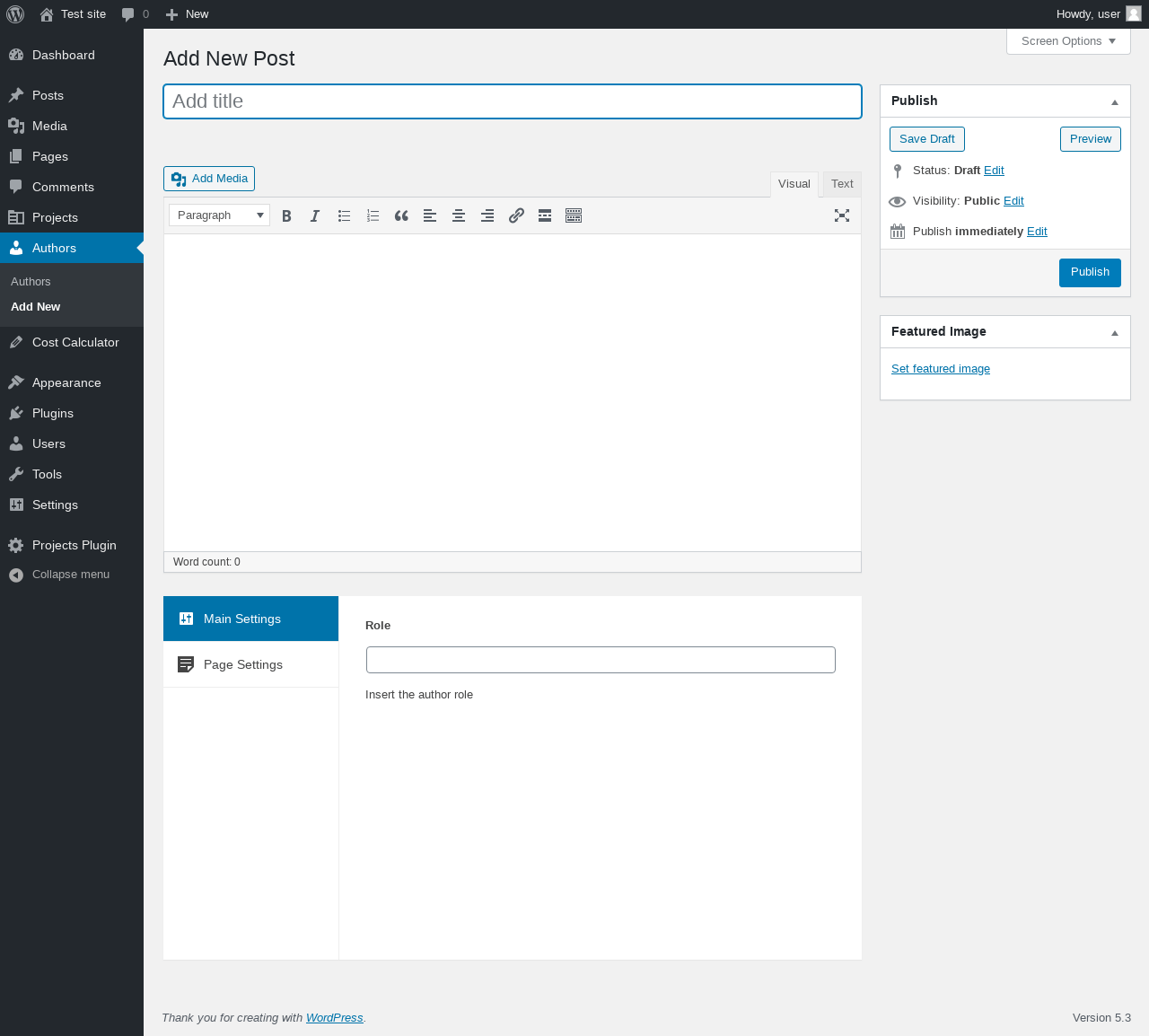
Task: Open Cost Calculator menu
Action: coord(72,342)
